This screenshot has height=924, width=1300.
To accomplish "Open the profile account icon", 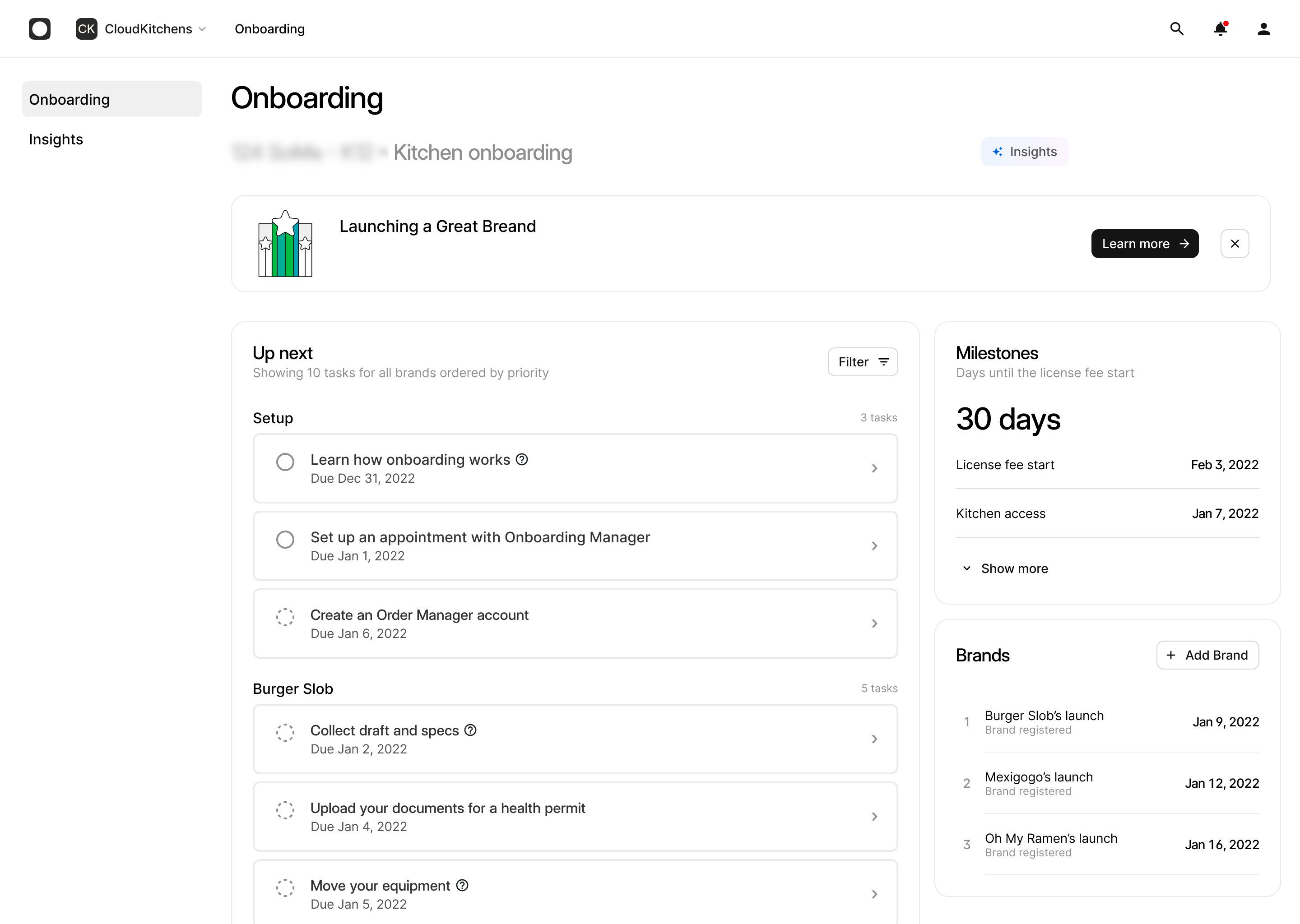I will point(1263,28).
